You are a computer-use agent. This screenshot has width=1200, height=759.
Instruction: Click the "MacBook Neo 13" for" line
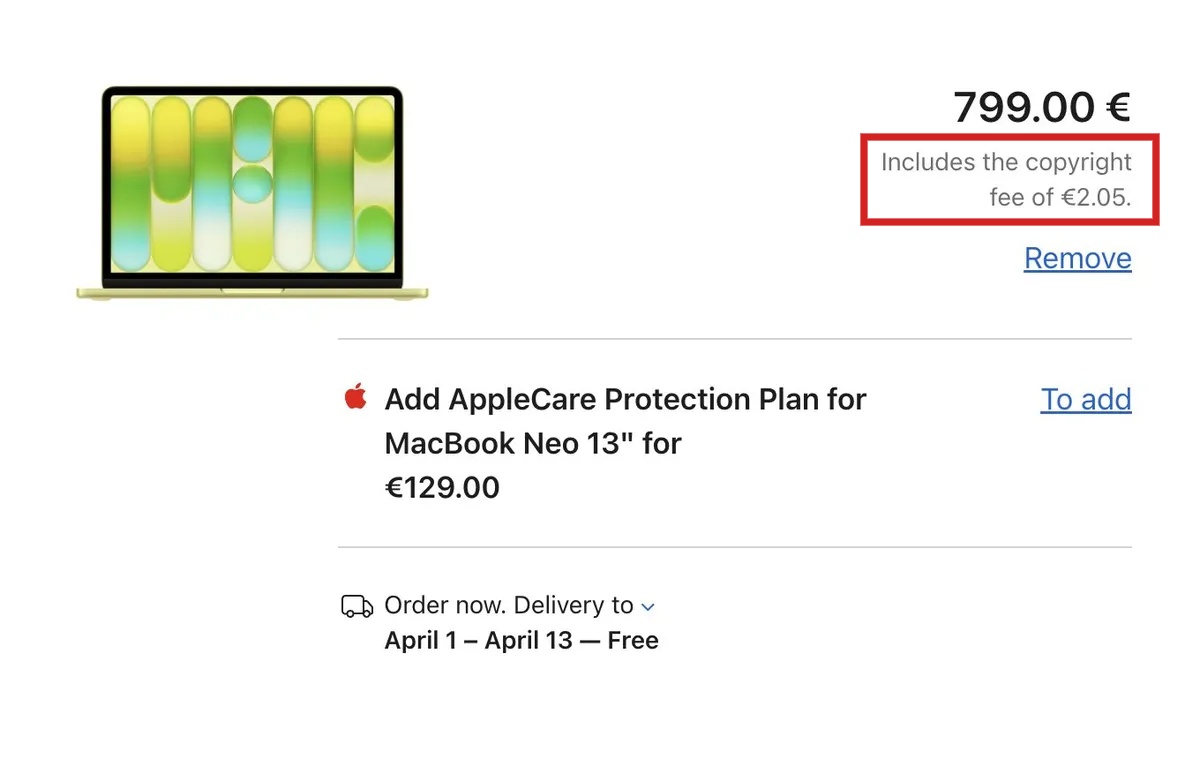tap(533, 443)
